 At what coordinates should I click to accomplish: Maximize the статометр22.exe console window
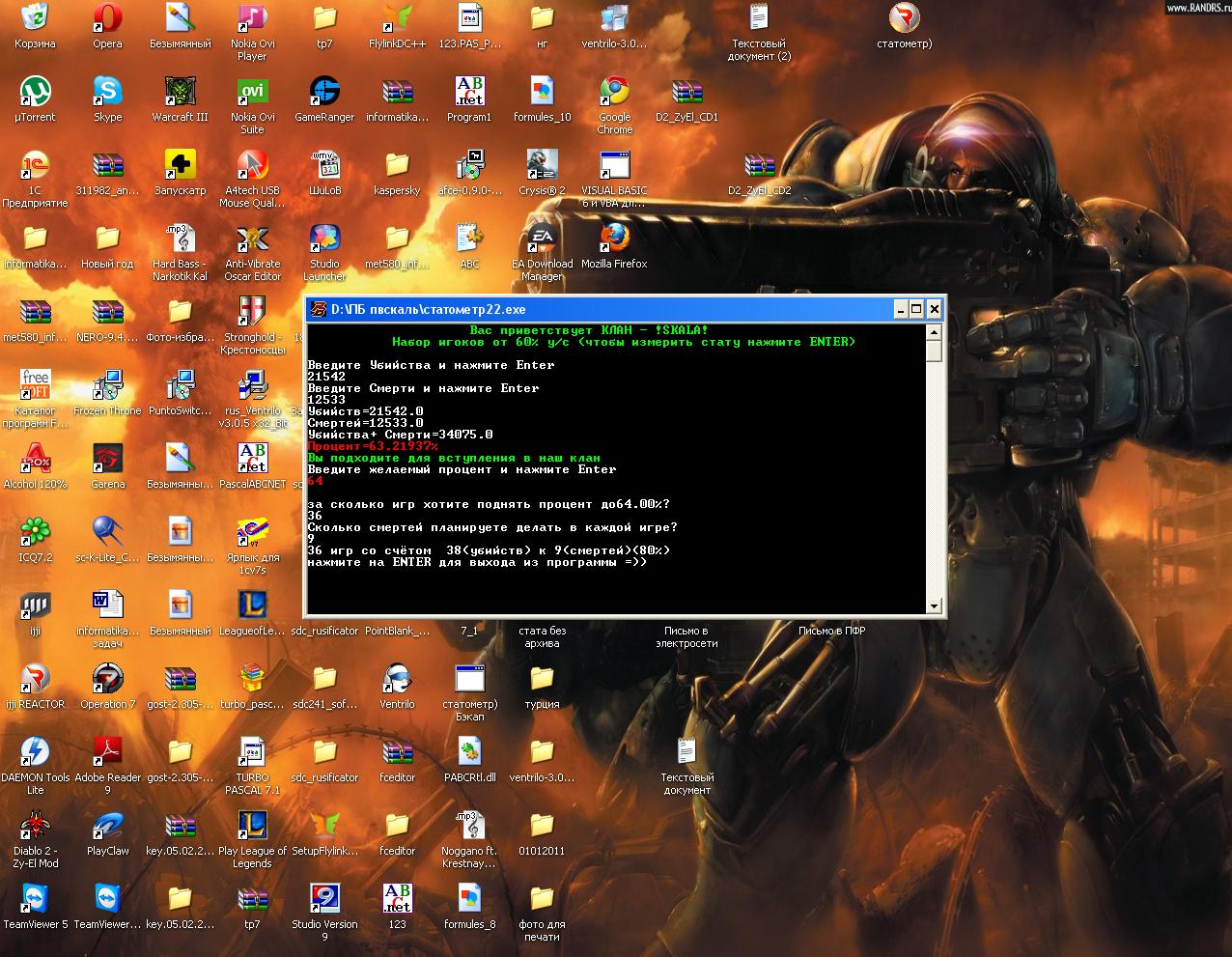pyautogui.click(x=916, y=309)
